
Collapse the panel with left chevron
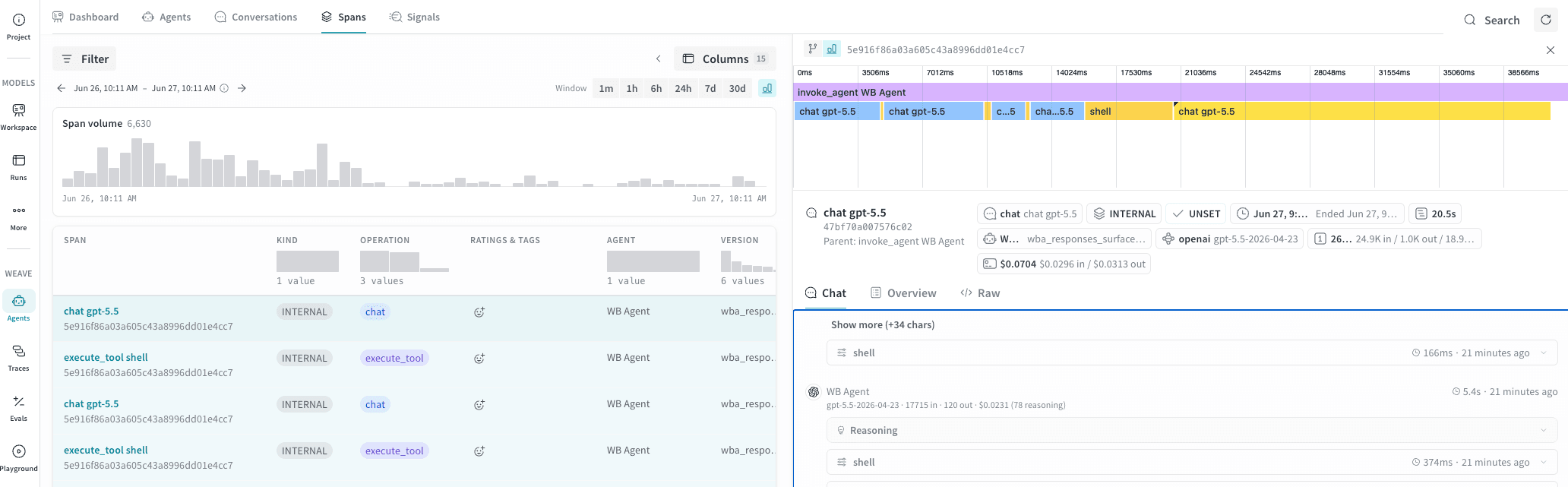click(x=659, y=59)
